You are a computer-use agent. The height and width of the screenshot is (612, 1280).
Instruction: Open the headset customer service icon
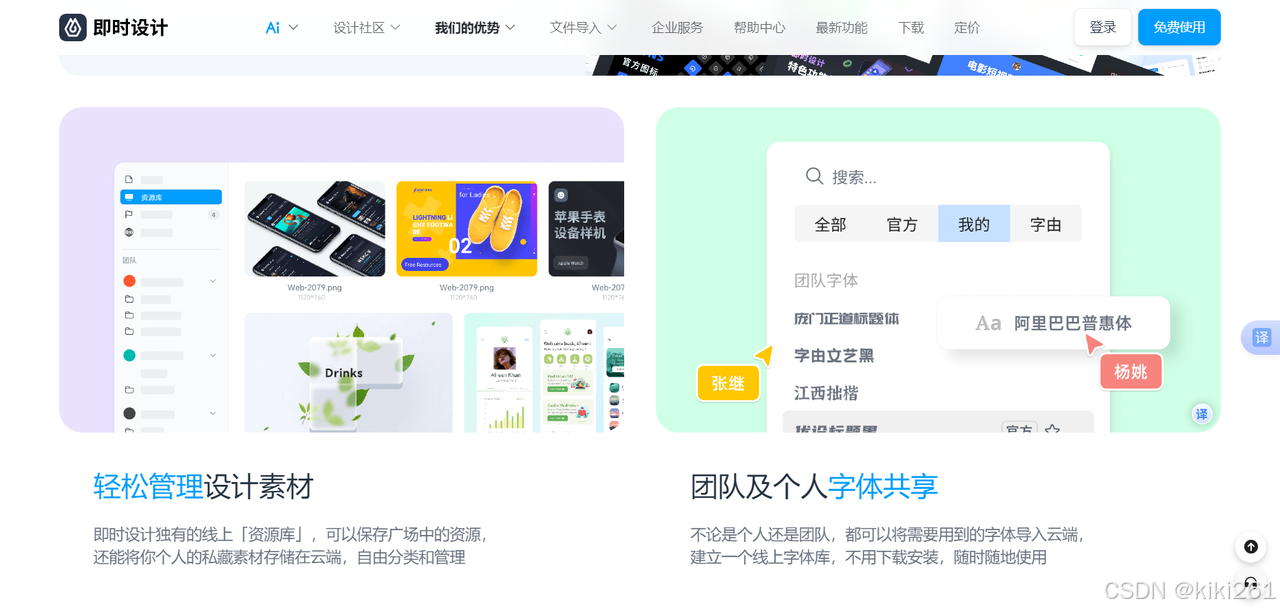click(1250, 583)
